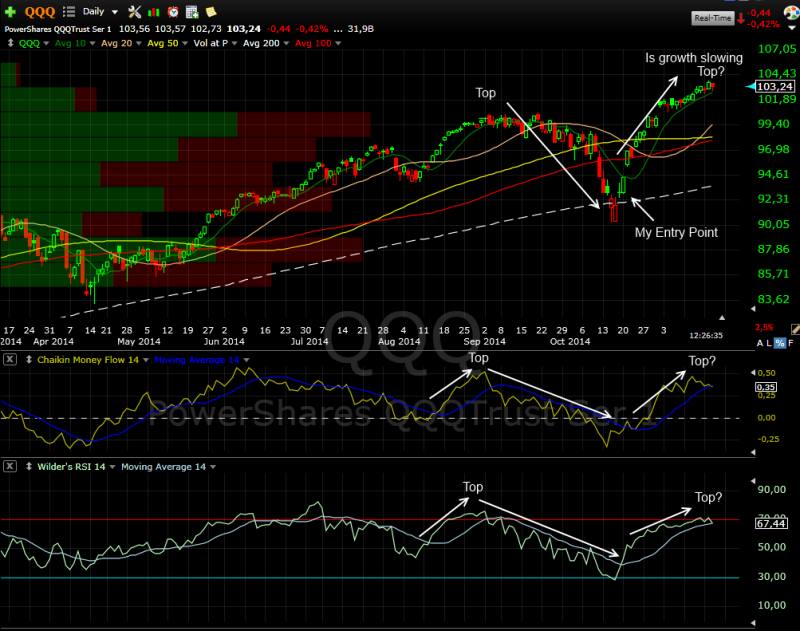Open the watchlist list icon beside QQQ
Screen dimensions: 800x631
pos(68,11)
